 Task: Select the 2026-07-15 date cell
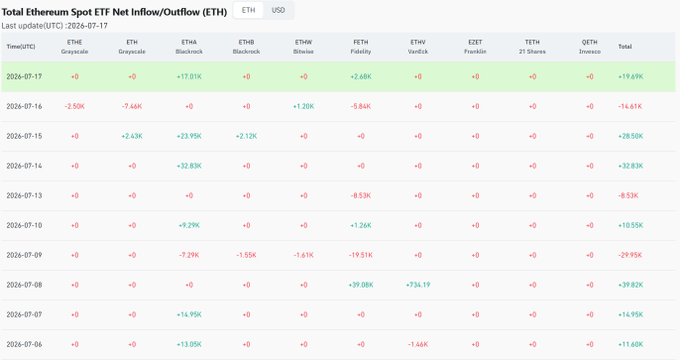[x=24, y=136]
